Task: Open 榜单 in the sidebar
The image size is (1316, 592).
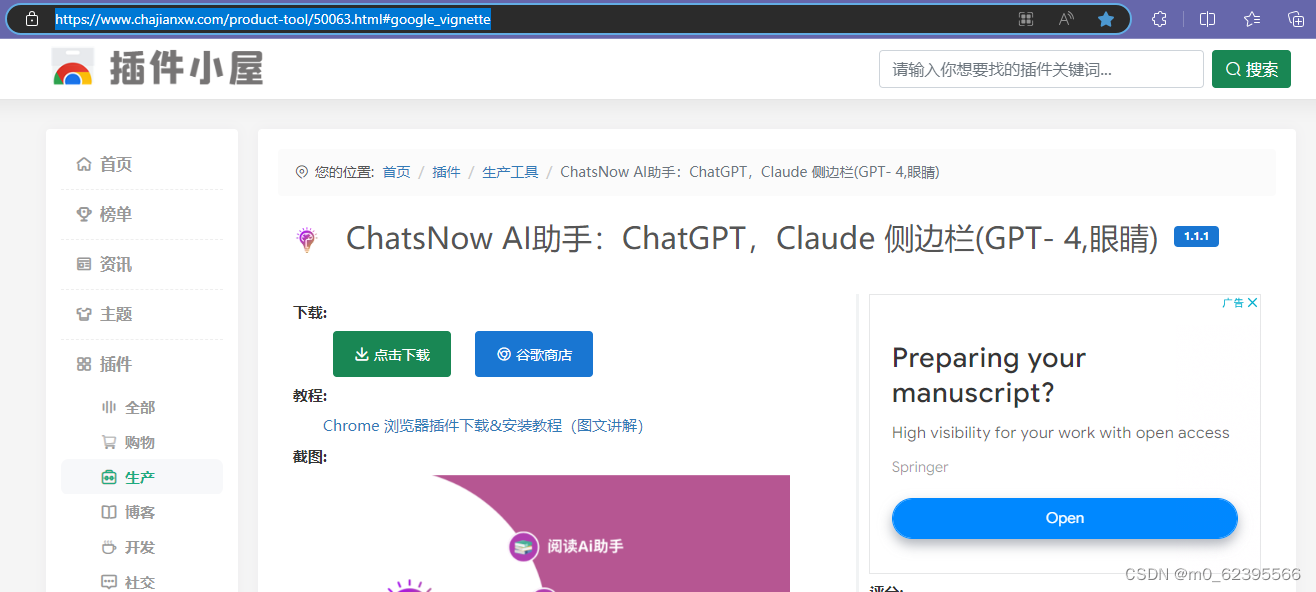Action: point(142,214)
